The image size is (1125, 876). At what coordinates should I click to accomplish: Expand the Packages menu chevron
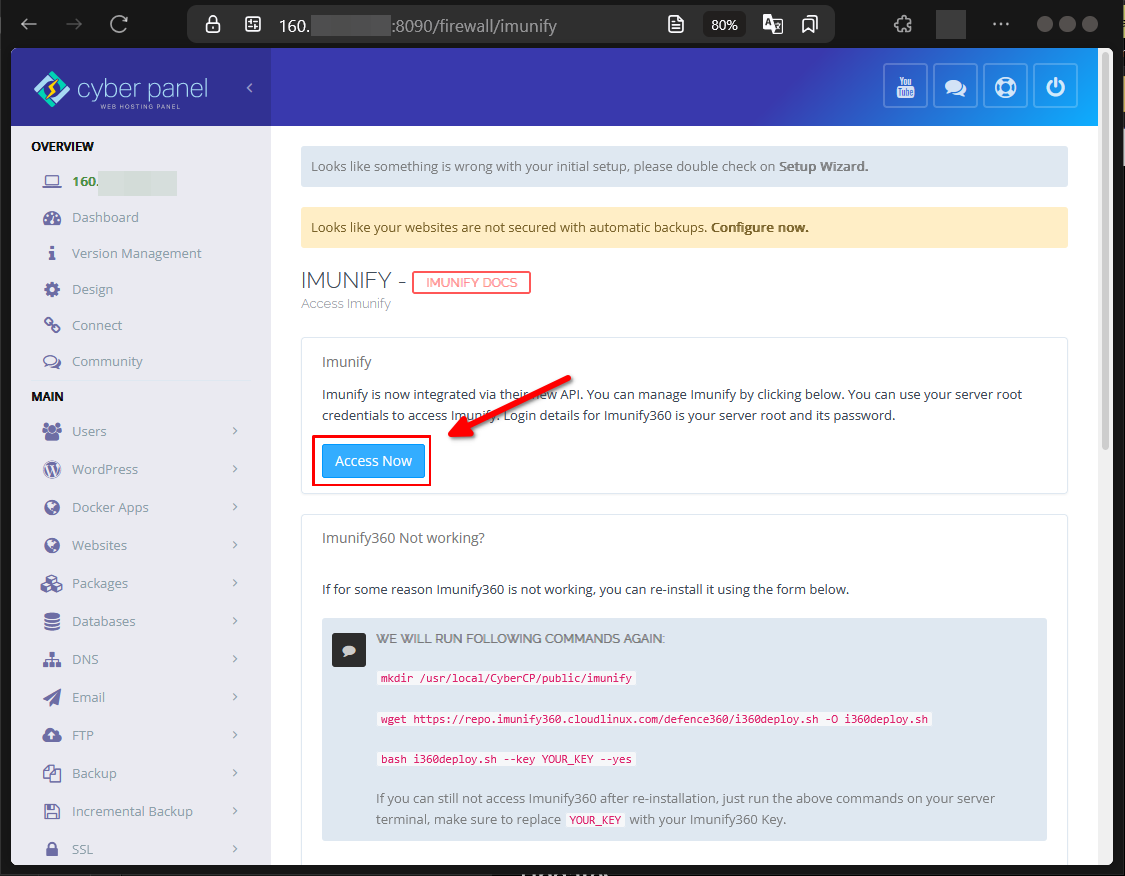[235, 583]
